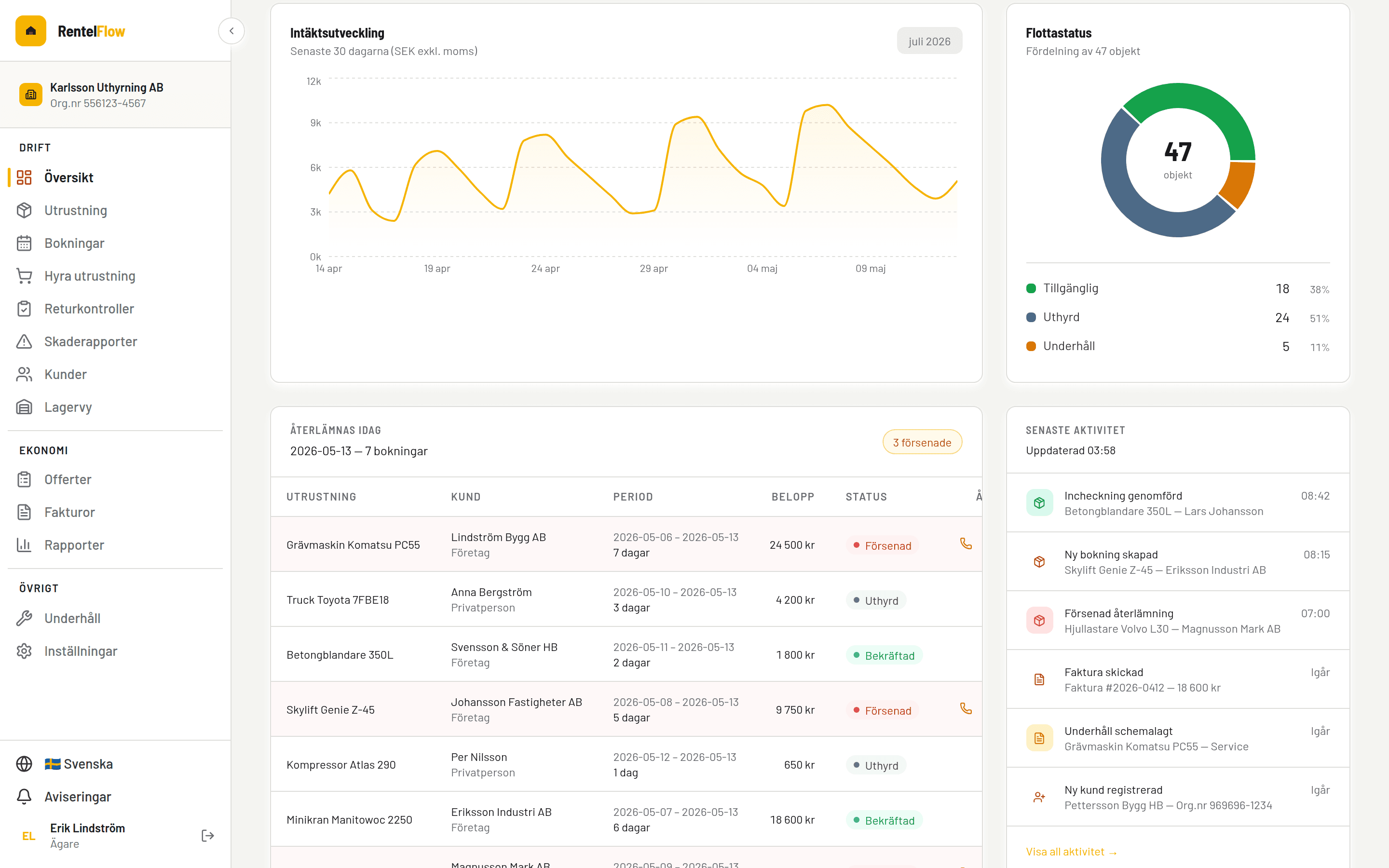Viewport: 1389px width, 868px height.
Task: Open the Utrustning menu item
Action: [x=115, y=210]
